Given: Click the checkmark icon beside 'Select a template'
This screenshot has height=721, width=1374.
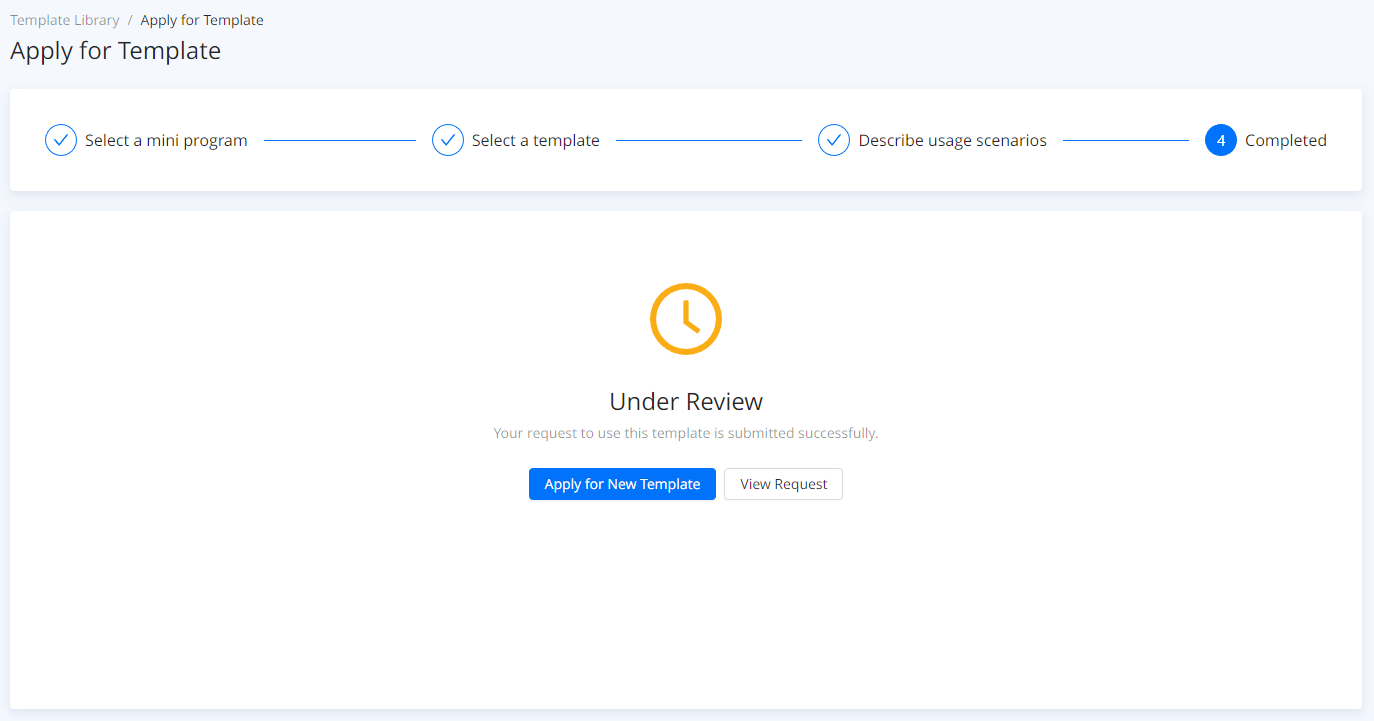Looking at the screenshot, I should [x=448, y=141].
